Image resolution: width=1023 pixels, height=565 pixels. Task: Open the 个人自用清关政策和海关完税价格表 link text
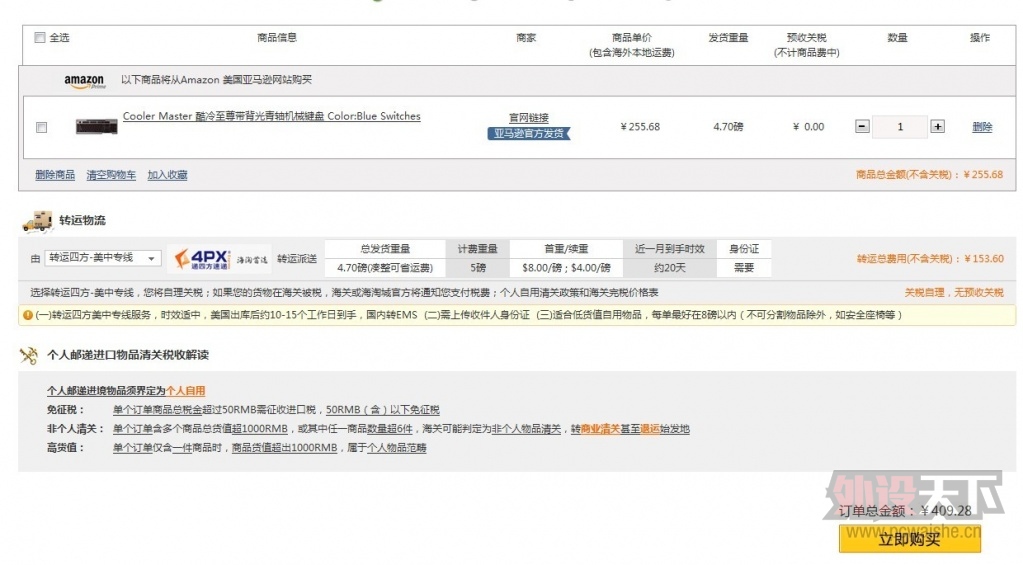click(579, 292)
